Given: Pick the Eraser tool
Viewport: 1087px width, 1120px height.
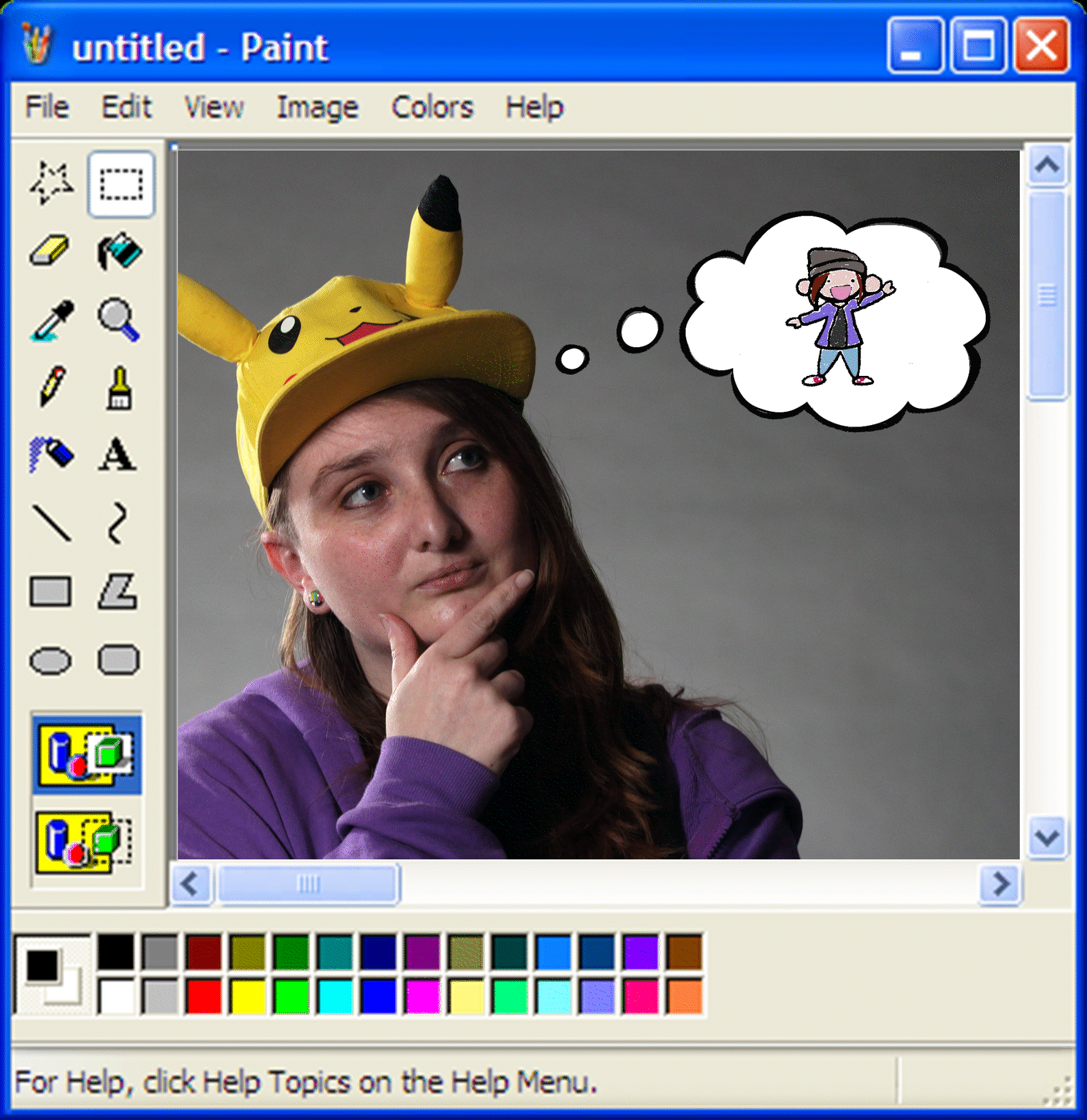Looking at the screenshot, I should (x=50, y=250).
